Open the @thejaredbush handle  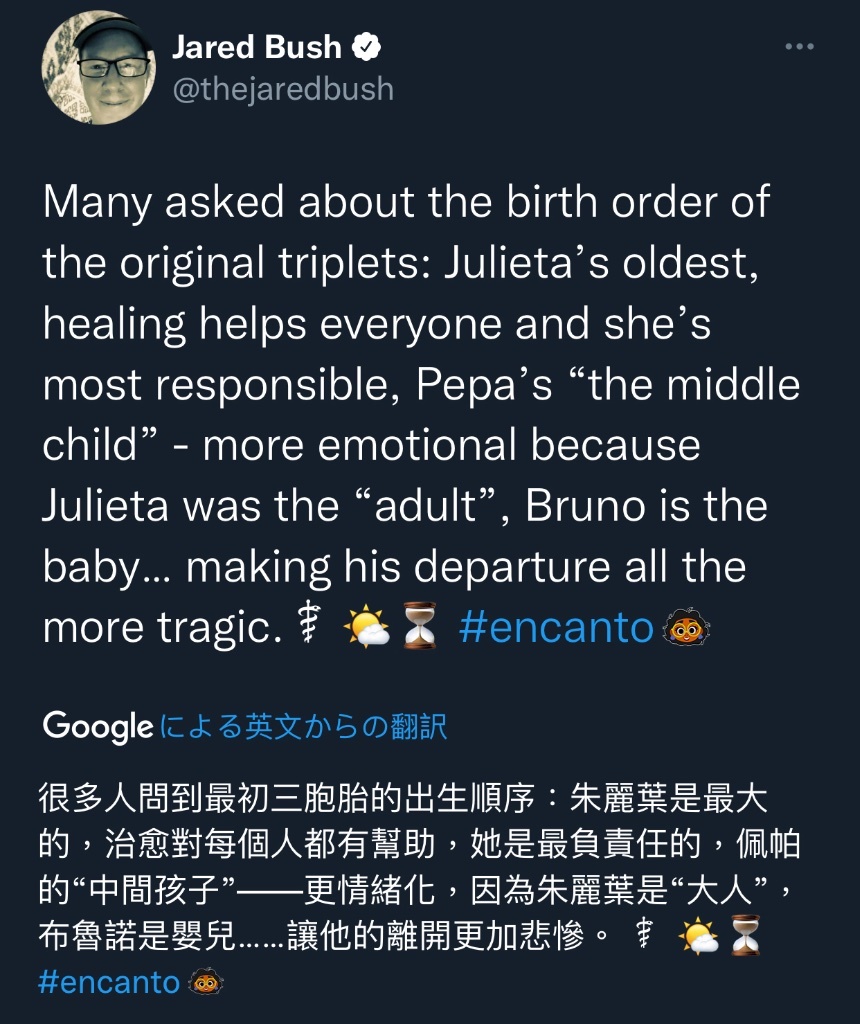coord(283,88)
